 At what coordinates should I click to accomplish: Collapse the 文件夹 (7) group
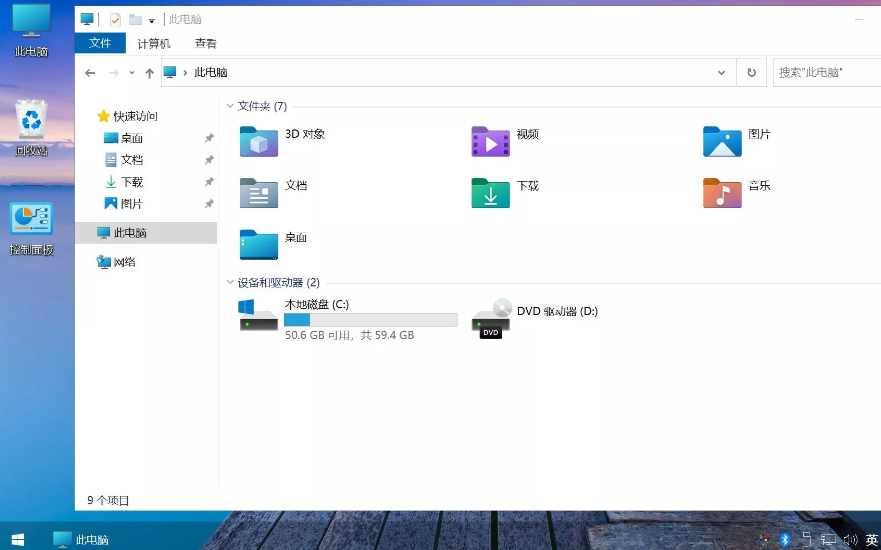[x=230, y=106]
